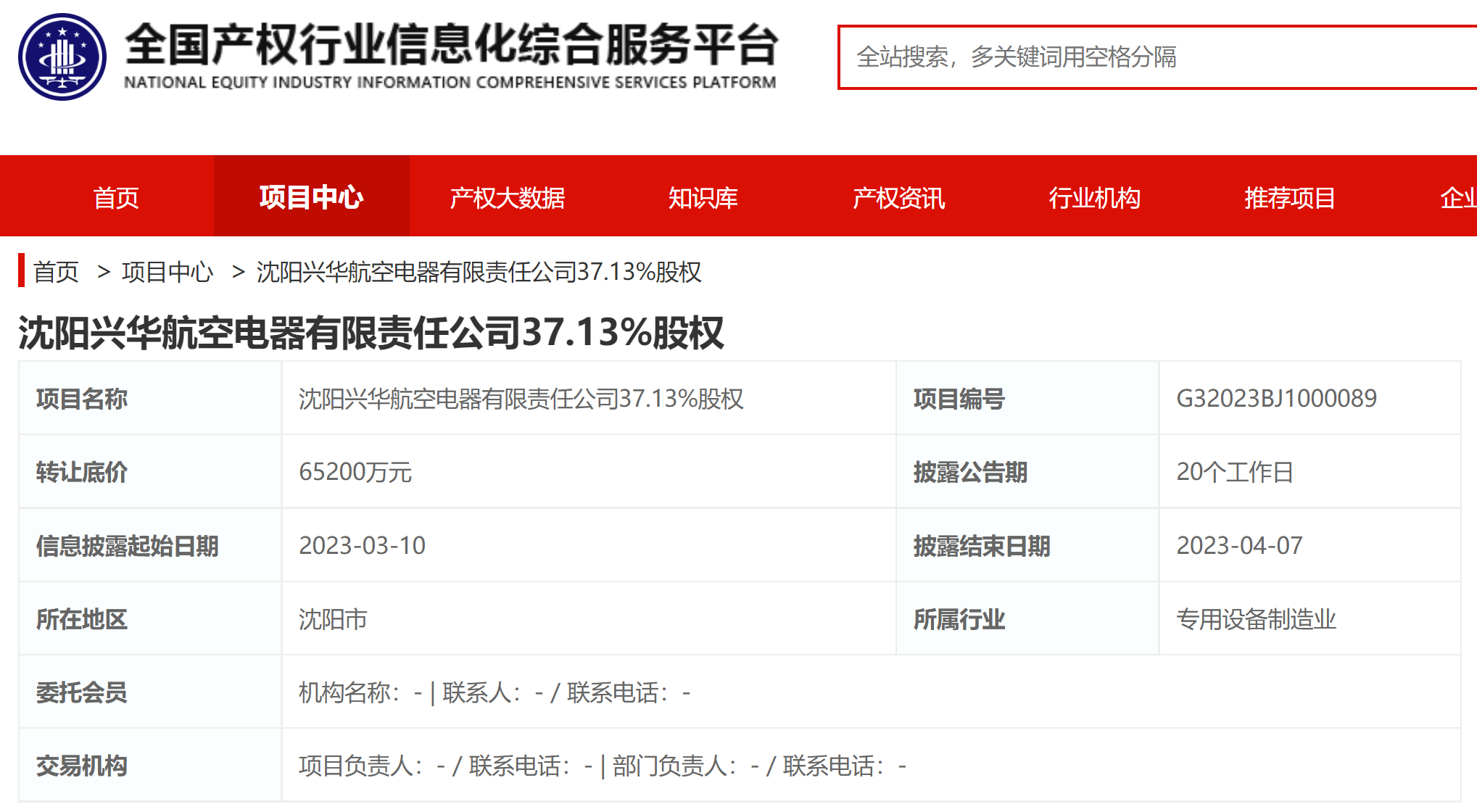Open the 产权资讯 navigation tab
The height and width of the screenshot is (812, 1477).
[x=899, y=197]
